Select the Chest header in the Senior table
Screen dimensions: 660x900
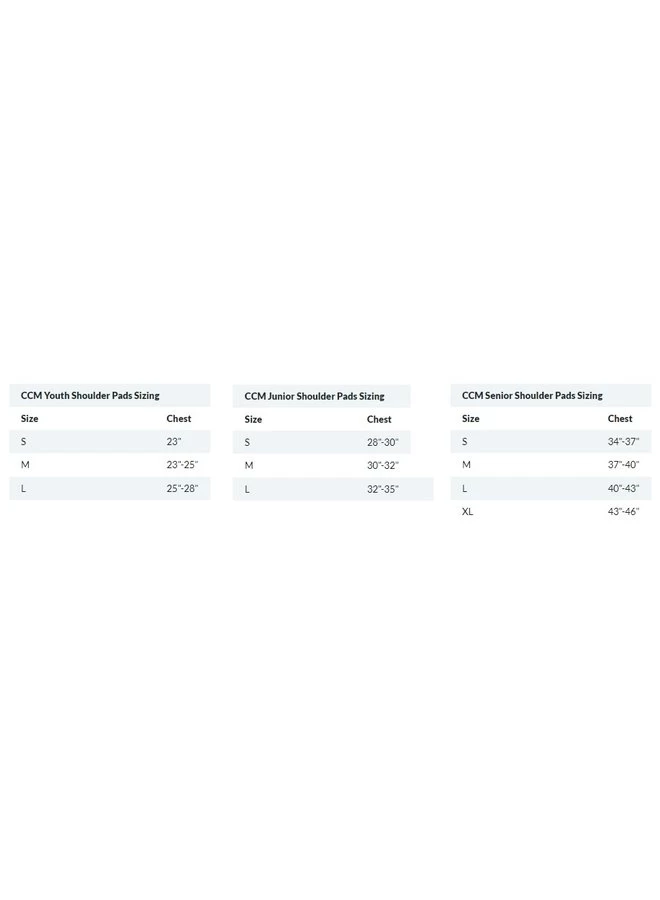tap(620, 419)
